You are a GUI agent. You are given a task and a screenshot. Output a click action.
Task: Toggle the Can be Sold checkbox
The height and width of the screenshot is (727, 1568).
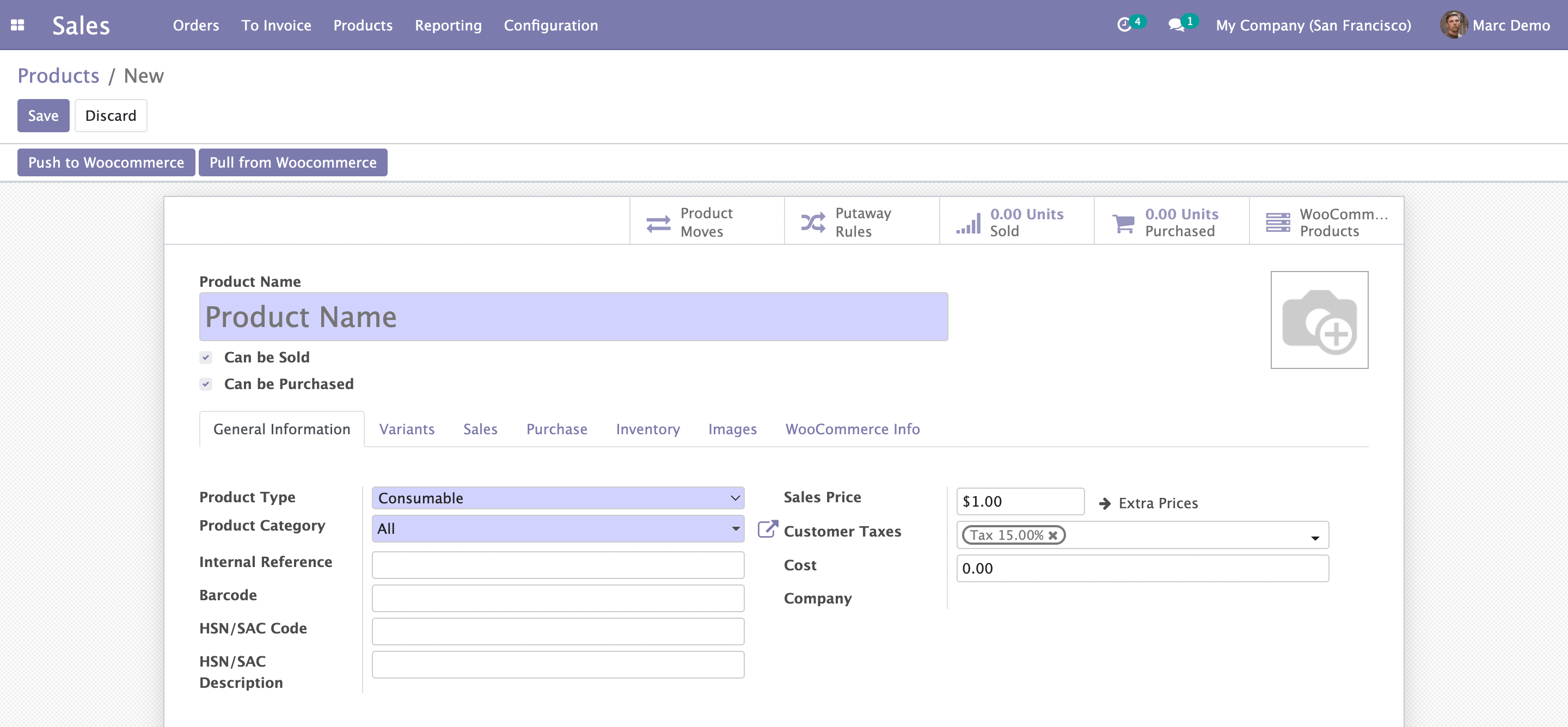click(206, 357)
